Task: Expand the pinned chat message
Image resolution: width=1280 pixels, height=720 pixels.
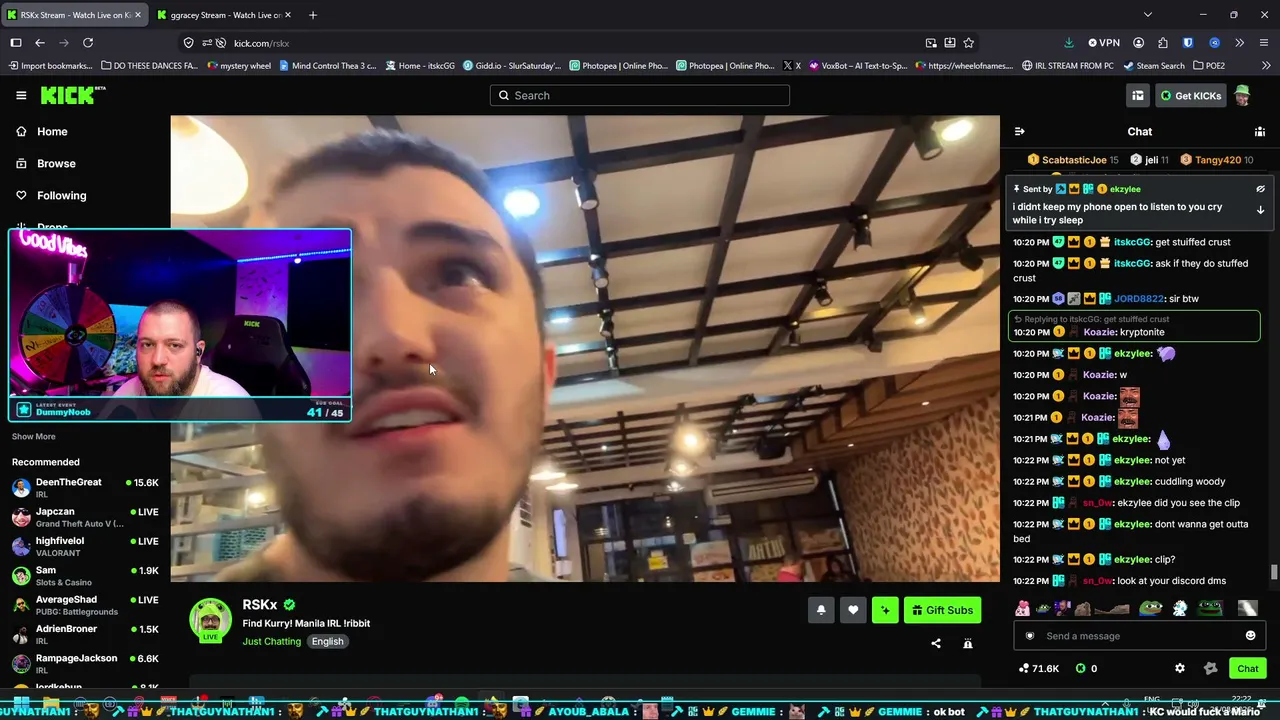Action: (x=1260, y=210)
